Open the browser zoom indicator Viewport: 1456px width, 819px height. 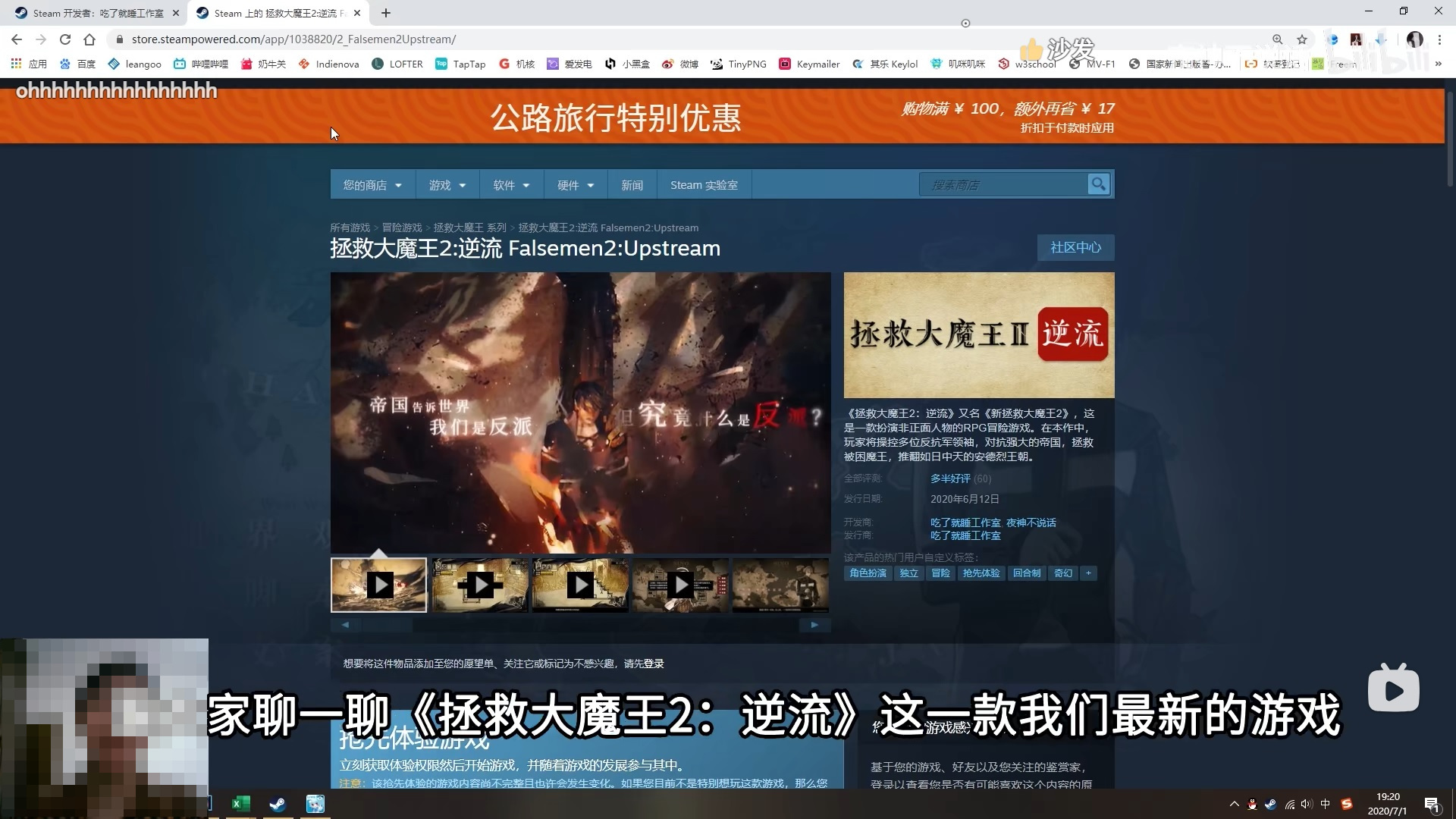(1278, 39)
